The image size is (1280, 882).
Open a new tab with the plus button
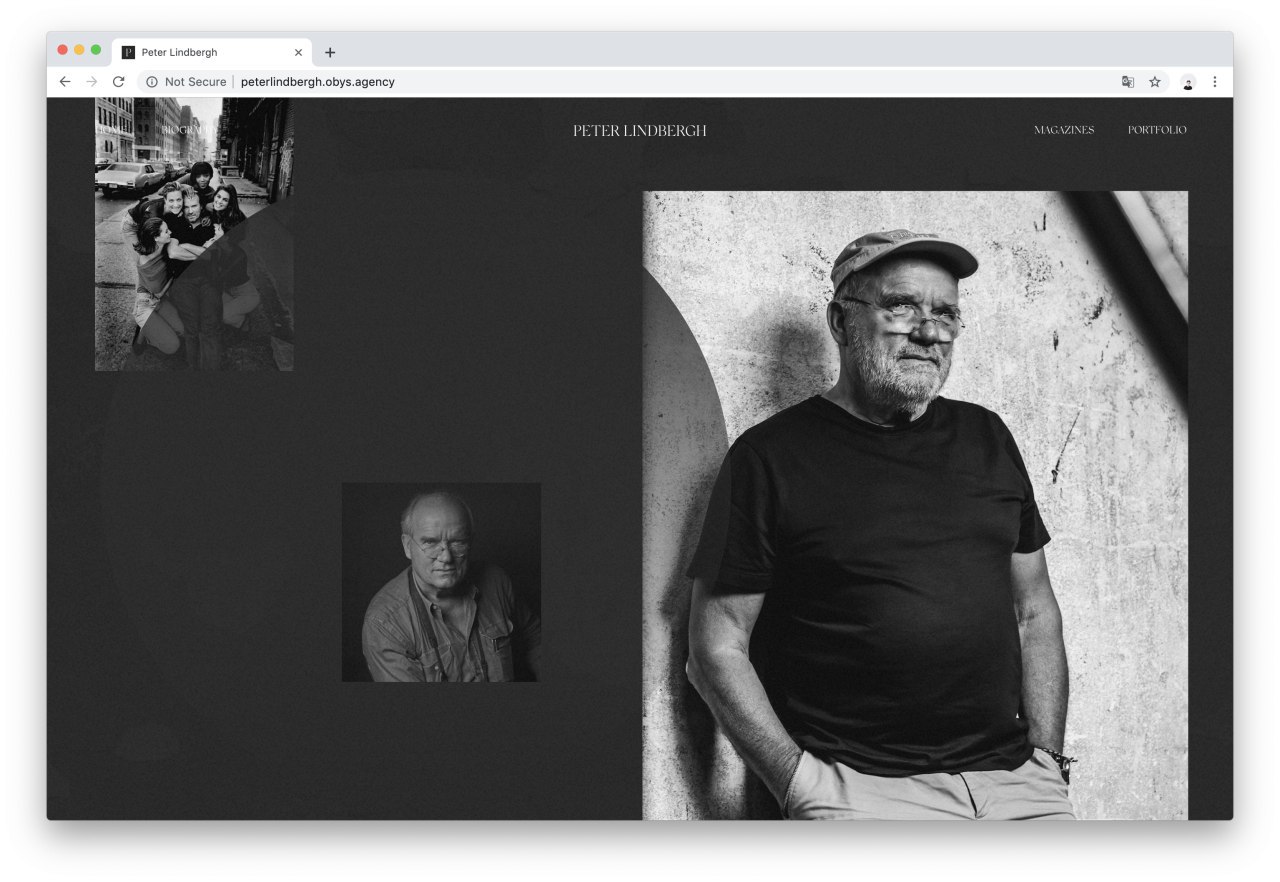pos(330,52)
